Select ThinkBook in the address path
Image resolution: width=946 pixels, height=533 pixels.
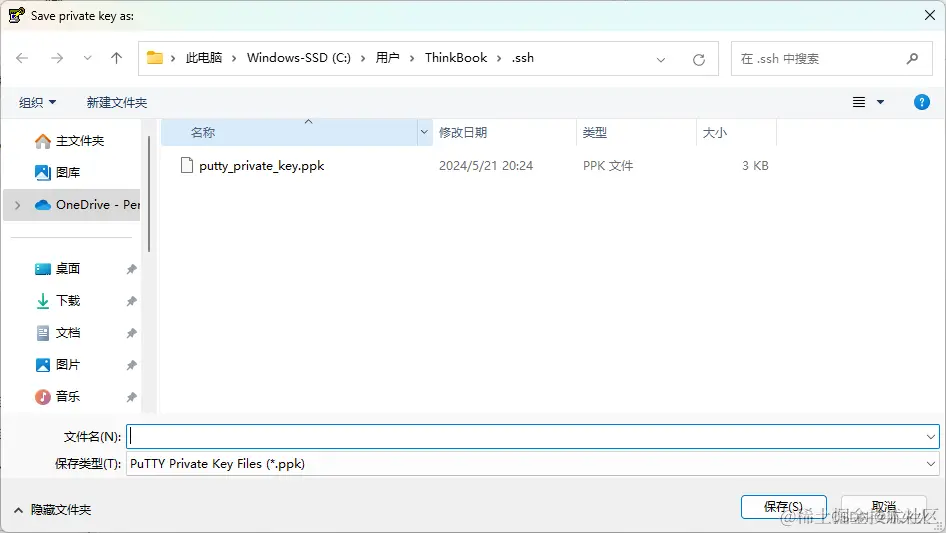456,58
